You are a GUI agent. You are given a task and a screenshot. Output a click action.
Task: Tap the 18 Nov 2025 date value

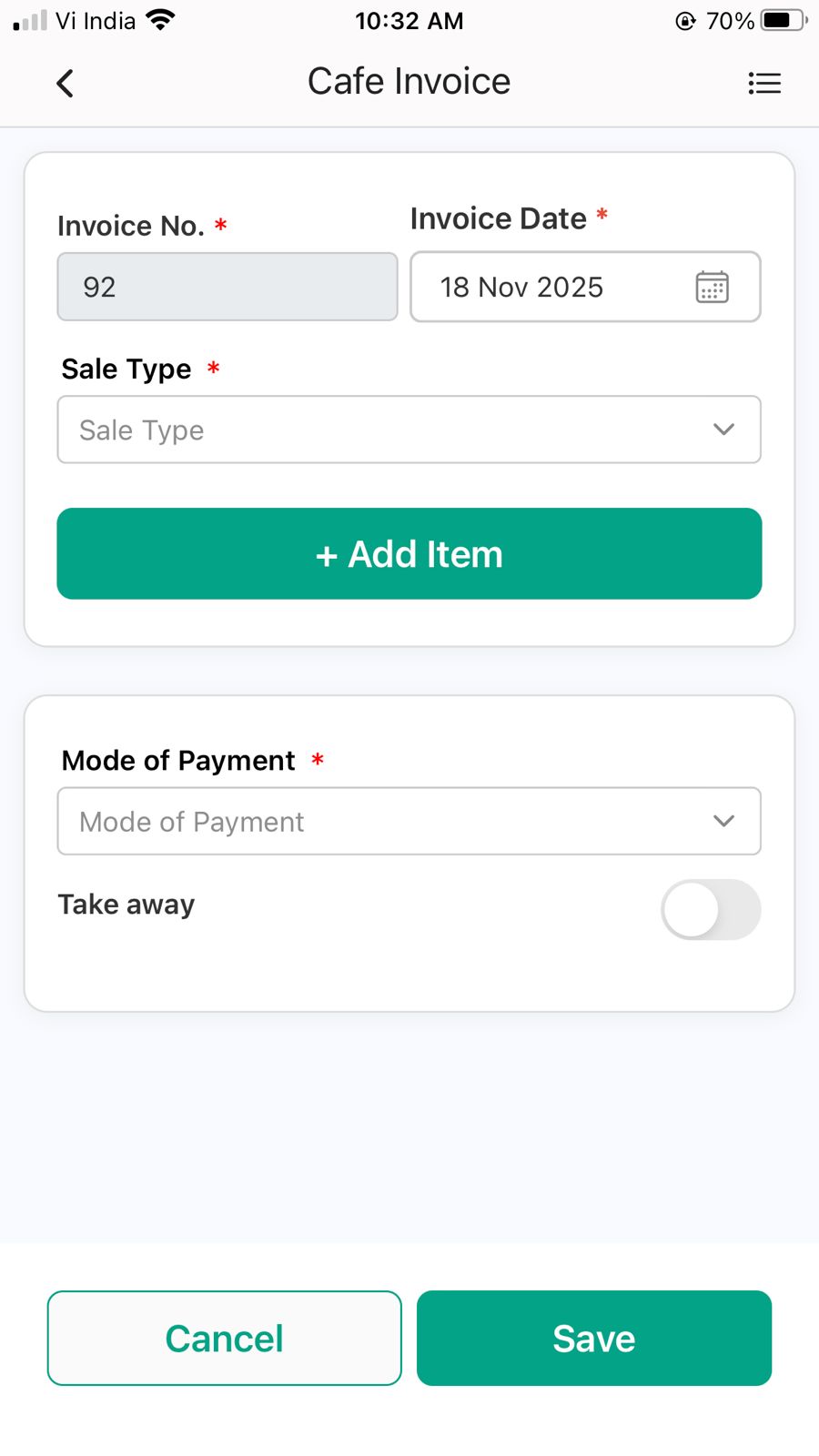tap(521, 288)
